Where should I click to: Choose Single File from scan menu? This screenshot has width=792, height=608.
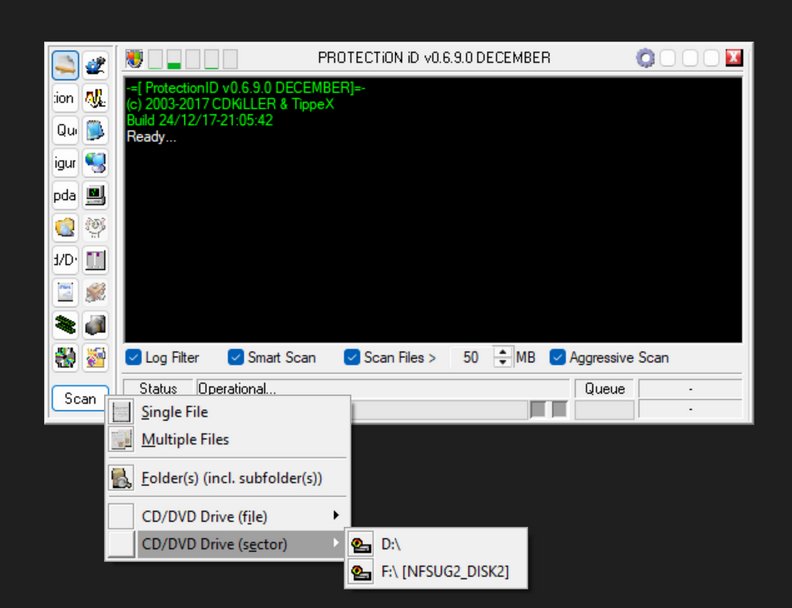(228, 412)
